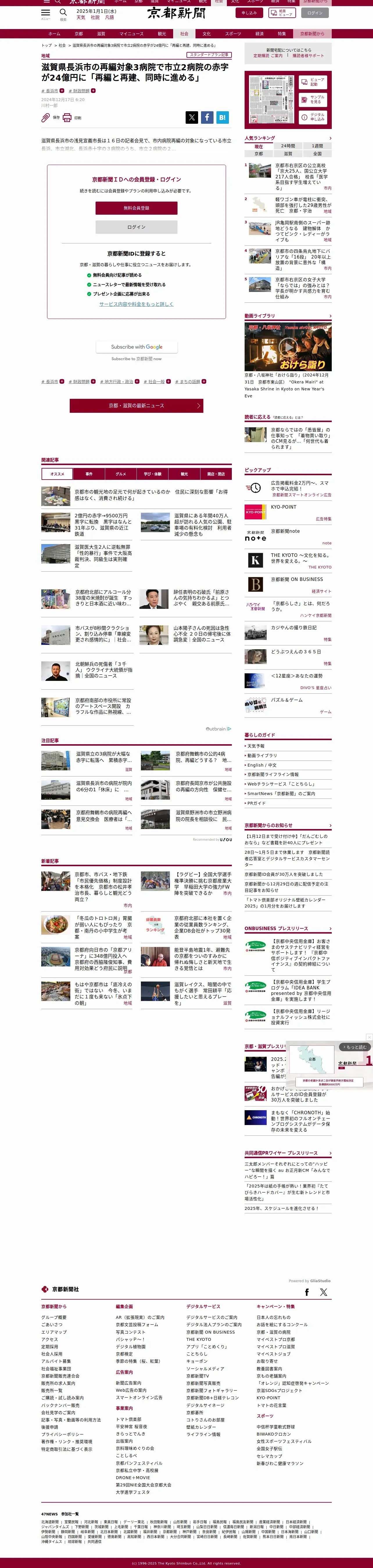Viewport: 373px width, 1568px height.
Task: Click デジタル申し込み button
Action: pyautogui.click(x=313, y=117)
